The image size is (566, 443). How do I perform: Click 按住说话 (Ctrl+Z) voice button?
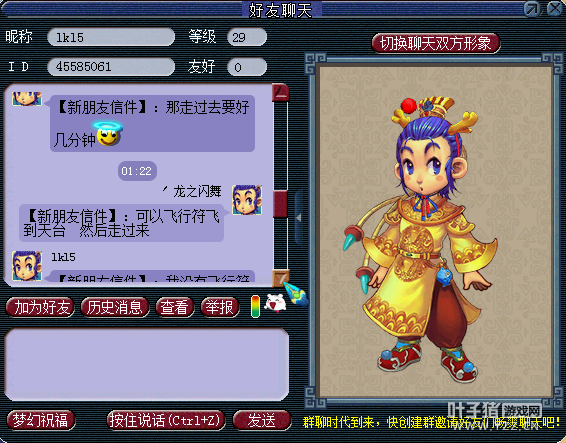pyautogui.click(x=166, y=420)
